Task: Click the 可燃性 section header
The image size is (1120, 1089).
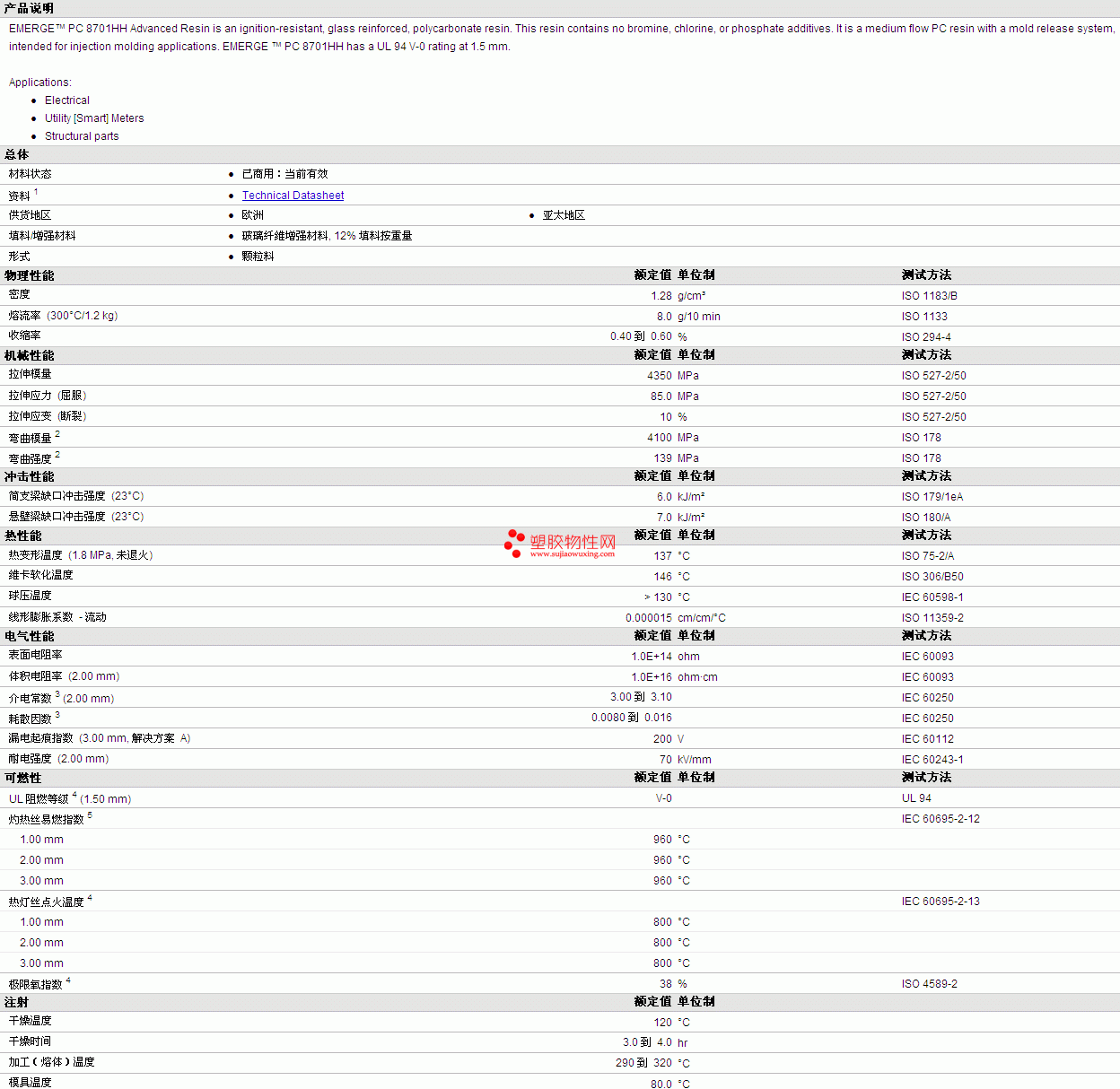Action: pyautogui.click(x=22, y=778)
